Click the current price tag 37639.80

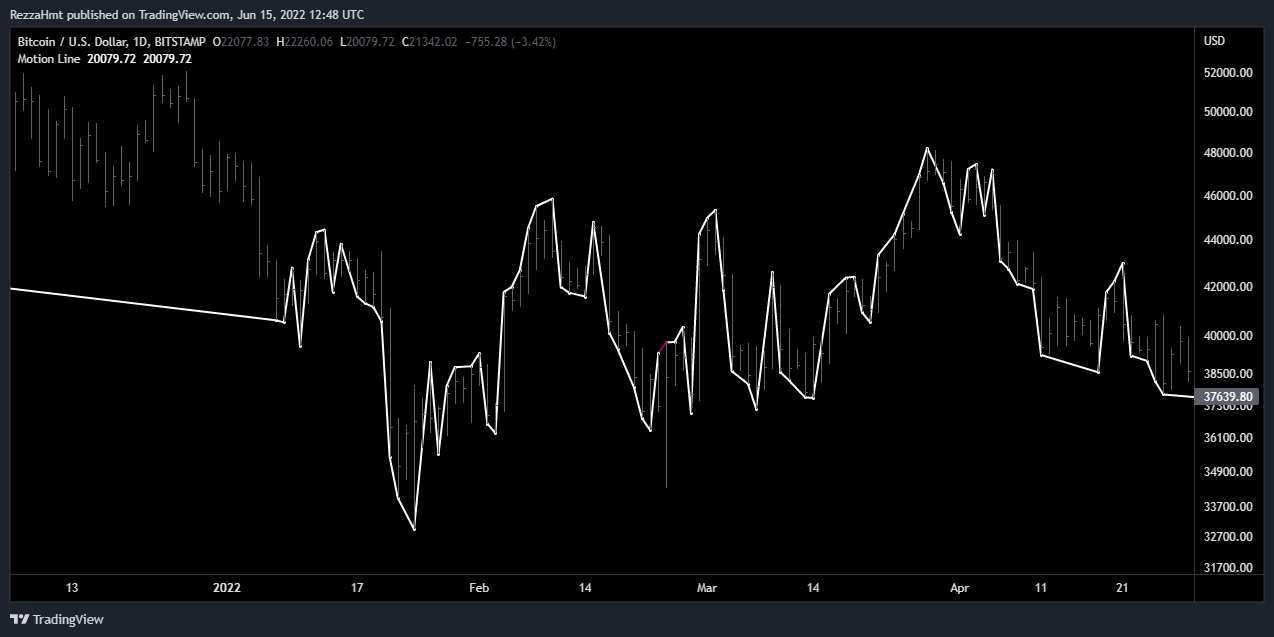pos(1230,396)
